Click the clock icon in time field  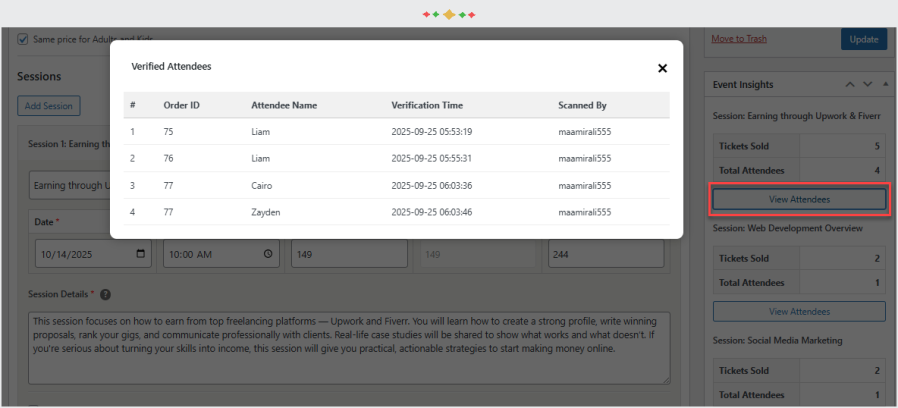pyautogui.click(x=268, y=254)
